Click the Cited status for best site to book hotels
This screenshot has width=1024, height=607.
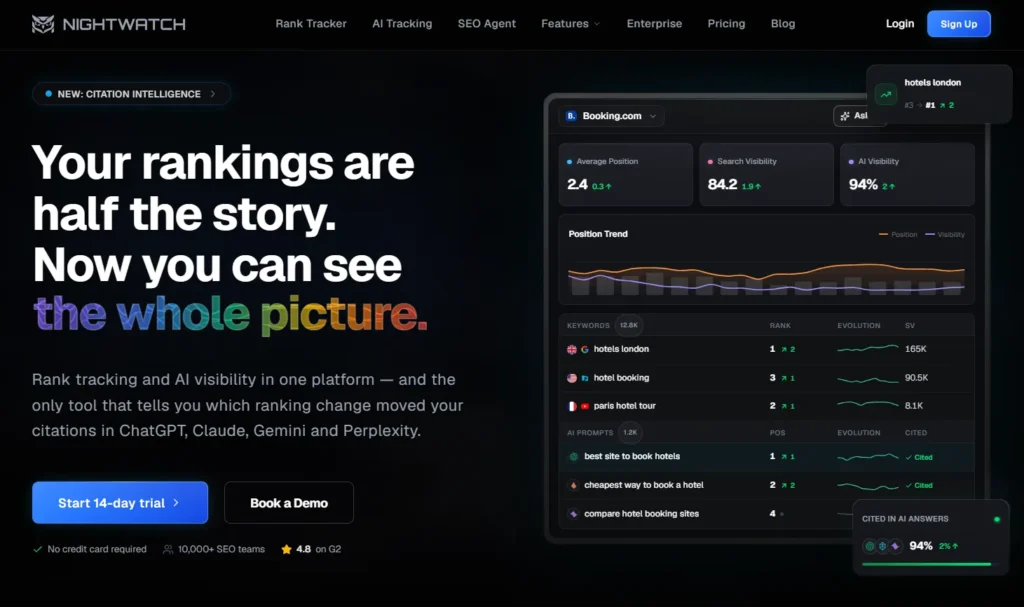(x=919, y=457)
